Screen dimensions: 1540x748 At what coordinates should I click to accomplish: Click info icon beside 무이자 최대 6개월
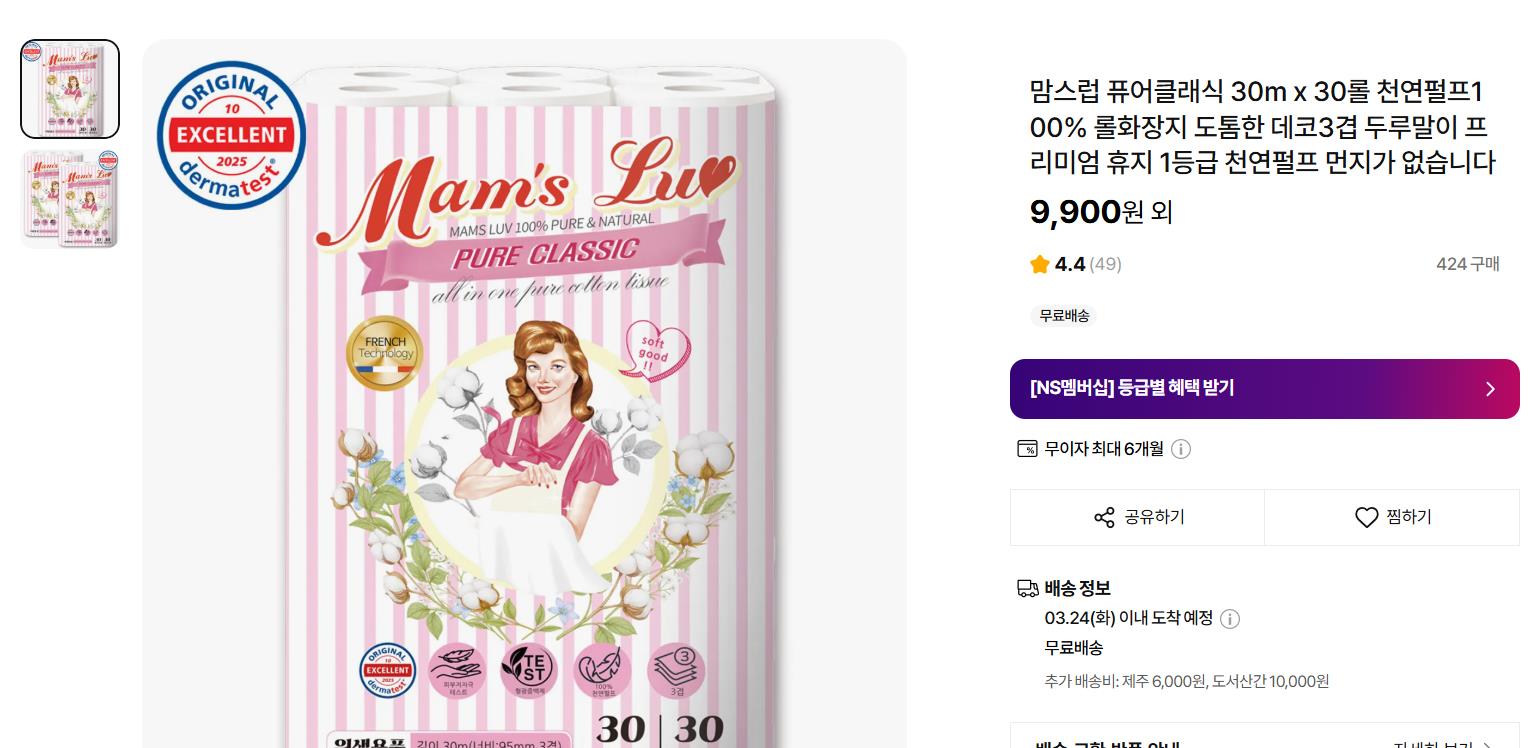[1181, 449]
